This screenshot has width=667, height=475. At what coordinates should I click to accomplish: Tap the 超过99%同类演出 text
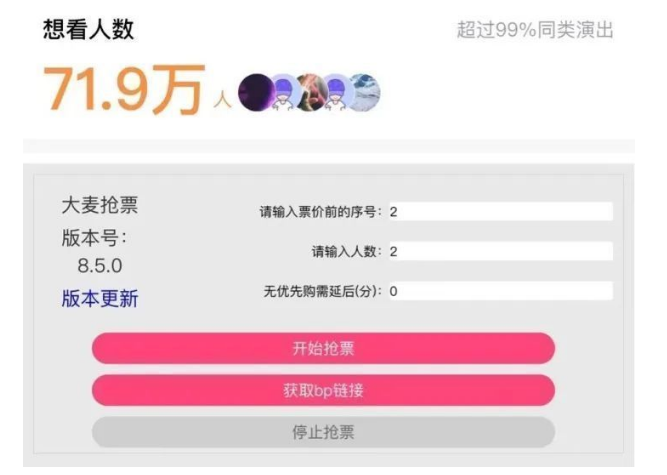535,30
